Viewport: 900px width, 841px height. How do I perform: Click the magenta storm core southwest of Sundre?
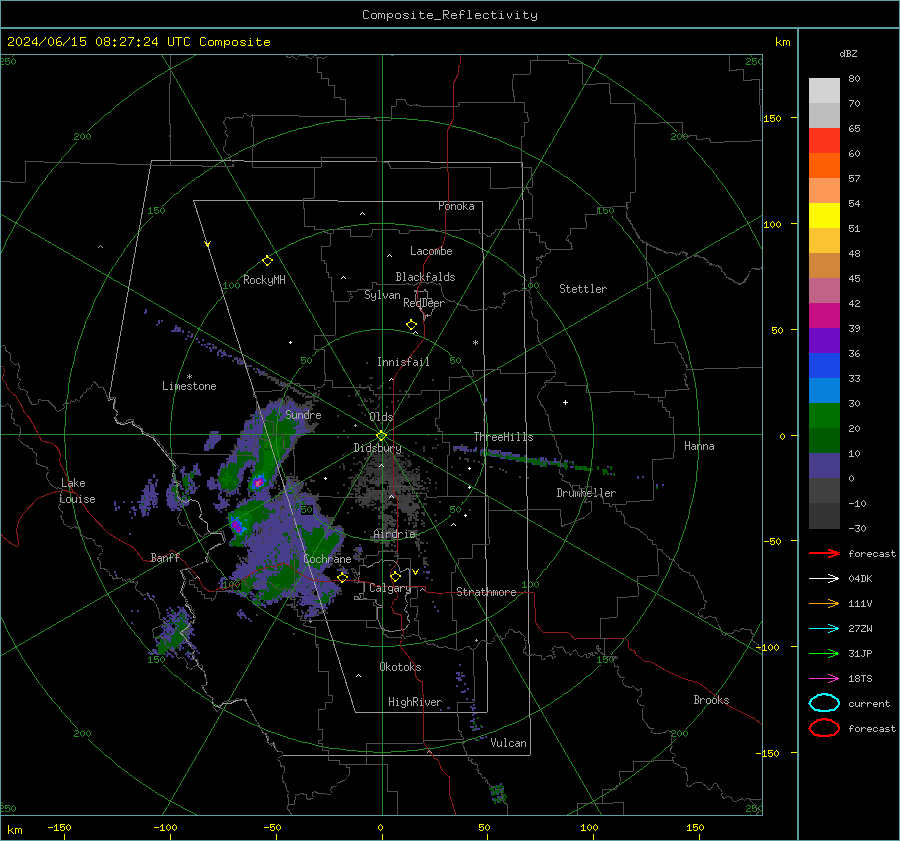pyautogui.click(x=258, y=483)
